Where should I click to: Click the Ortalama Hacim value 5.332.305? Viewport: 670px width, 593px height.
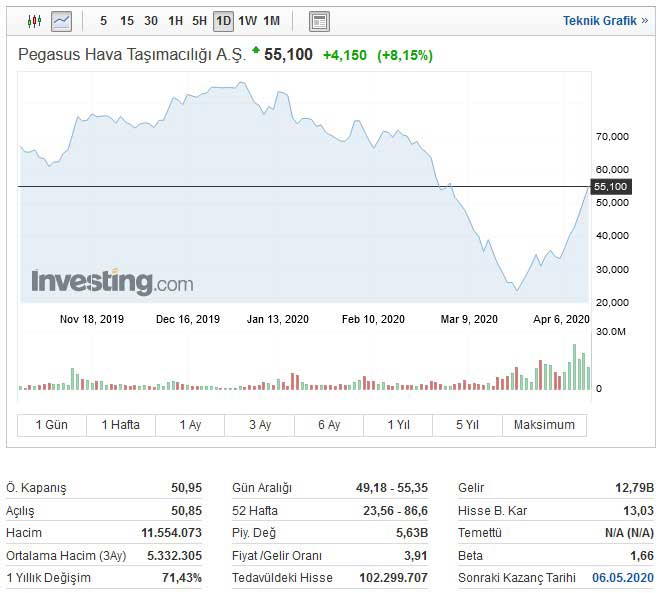pyautogui.click(x=174, y=555)
